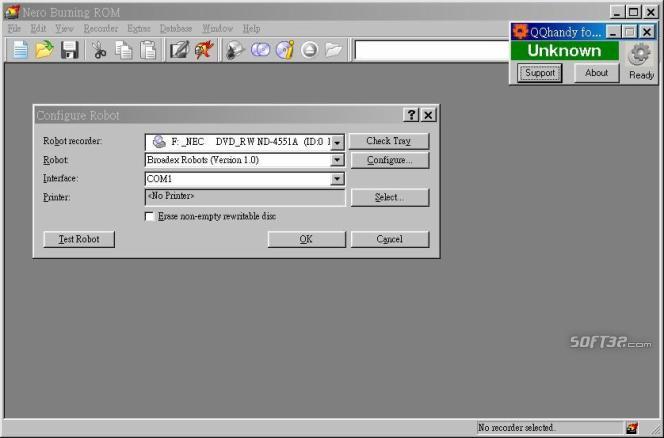
Task: Click the Copy CD two-discs icon
Action: 260,50
